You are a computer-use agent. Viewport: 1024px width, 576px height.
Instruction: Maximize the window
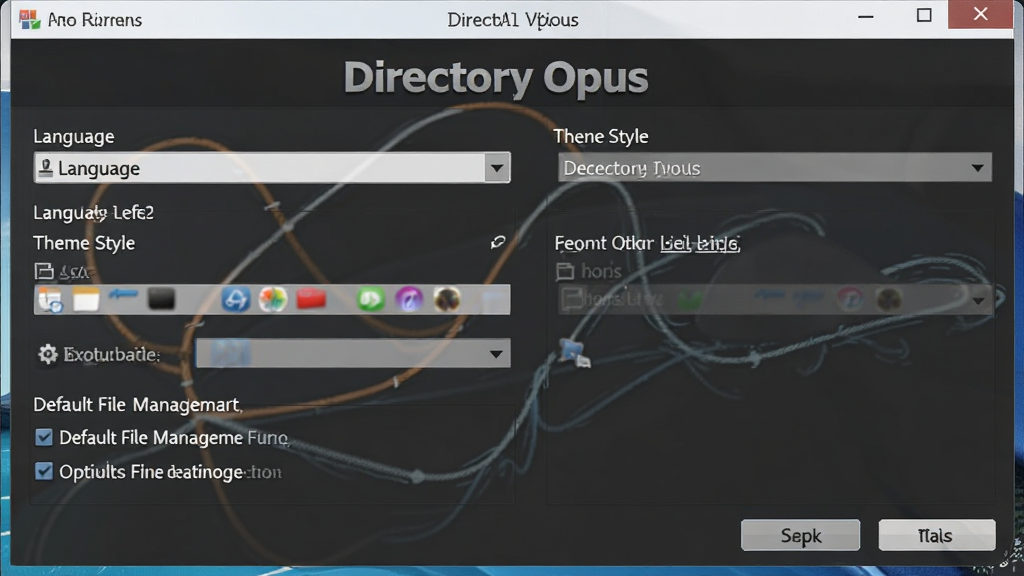pos(924,15)
